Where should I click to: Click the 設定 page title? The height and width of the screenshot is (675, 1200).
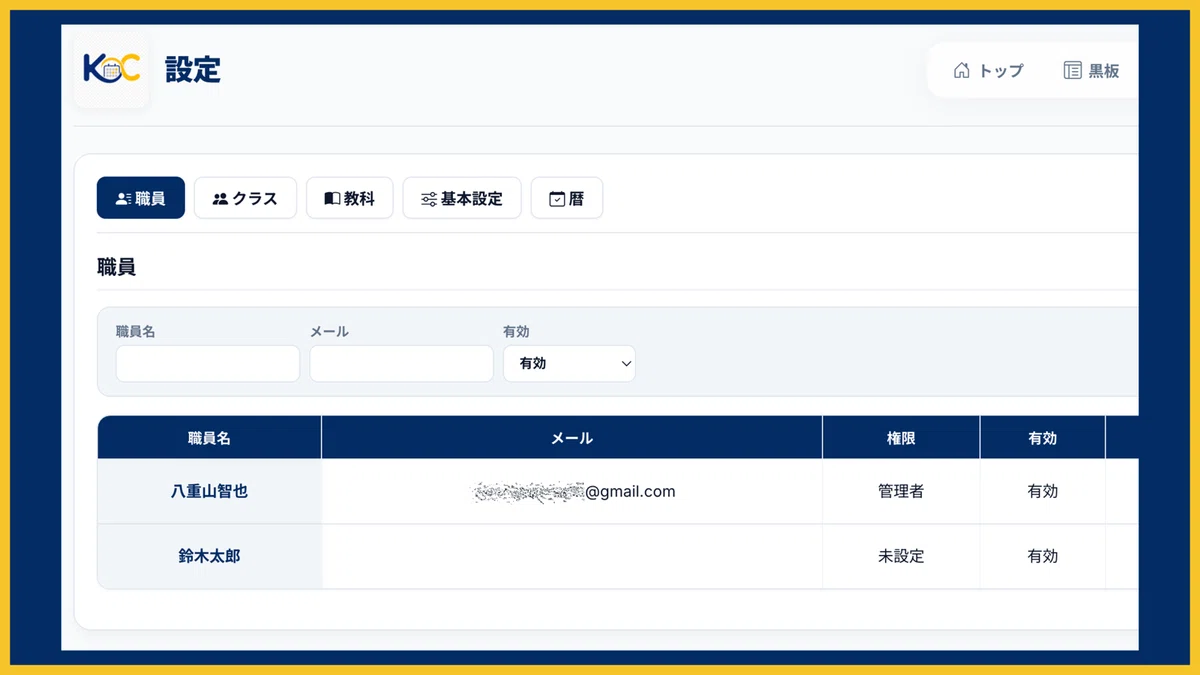click(x=193, y=69)
